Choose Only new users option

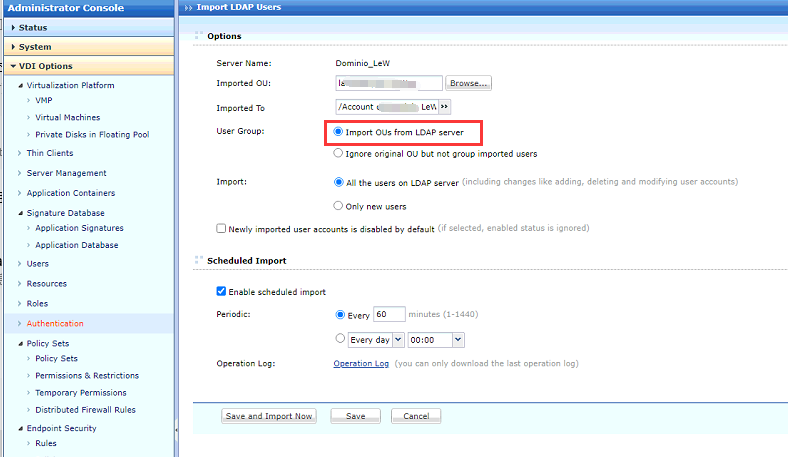(338, 206)
